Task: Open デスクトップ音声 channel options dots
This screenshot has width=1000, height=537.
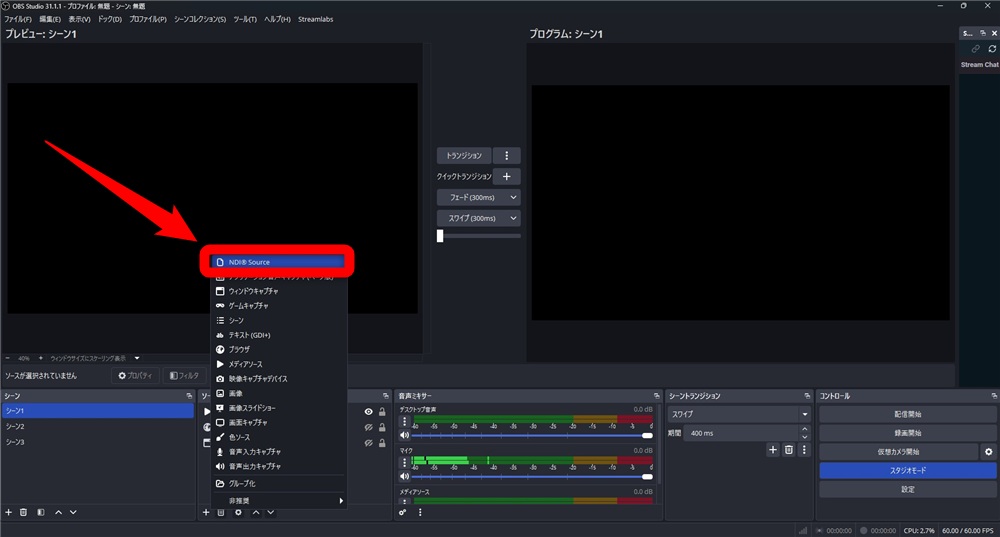Action: coord(404,422)
